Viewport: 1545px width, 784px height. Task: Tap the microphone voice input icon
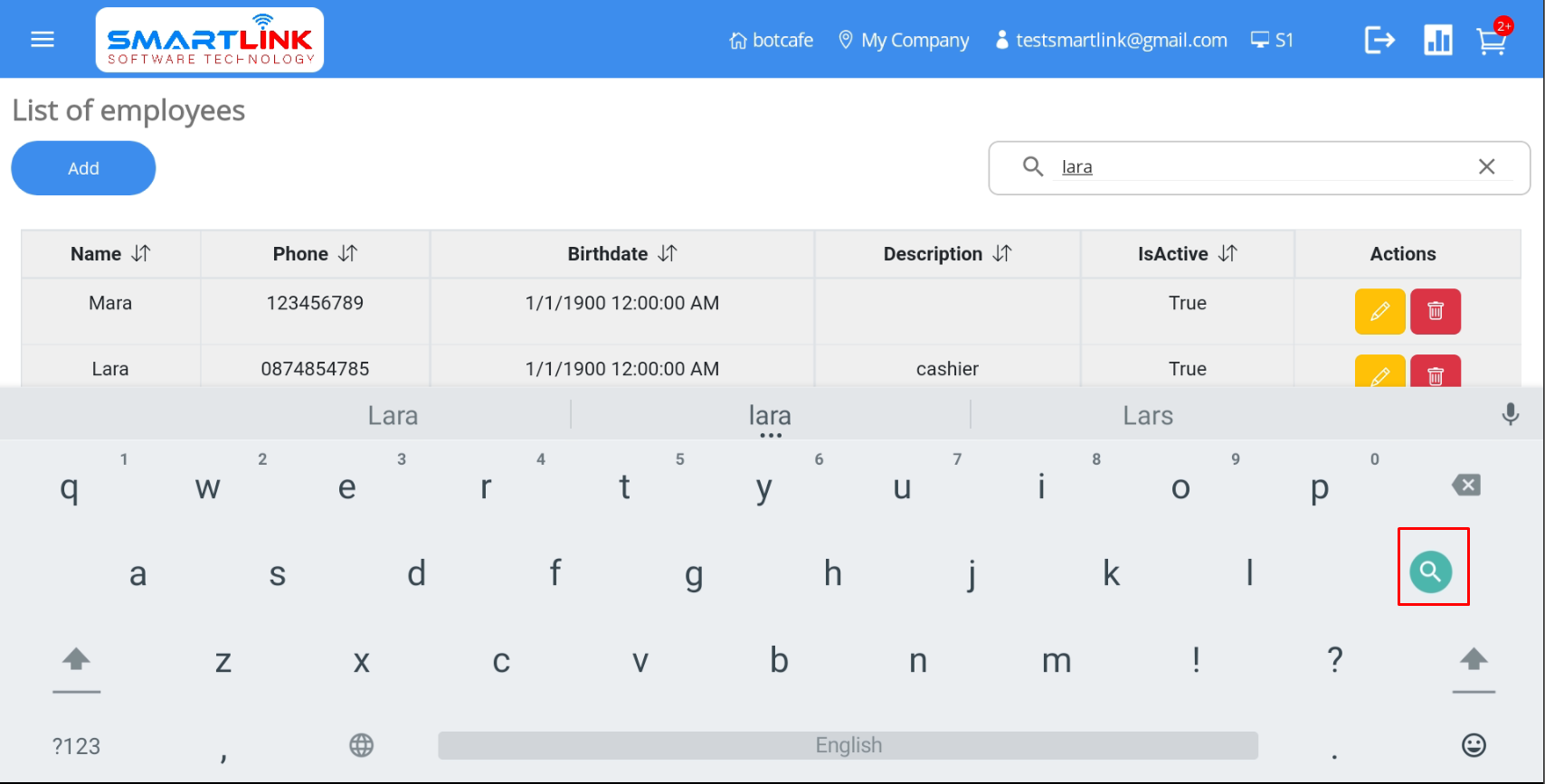click(1510, 414)
